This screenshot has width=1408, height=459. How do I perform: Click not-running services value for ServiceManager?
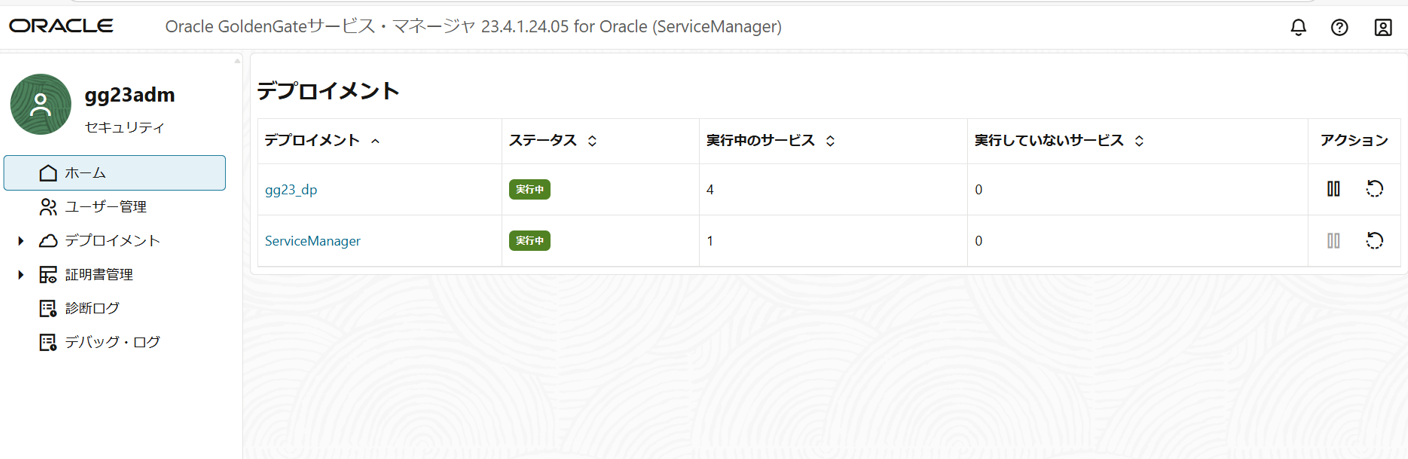(x=978, y=241)
